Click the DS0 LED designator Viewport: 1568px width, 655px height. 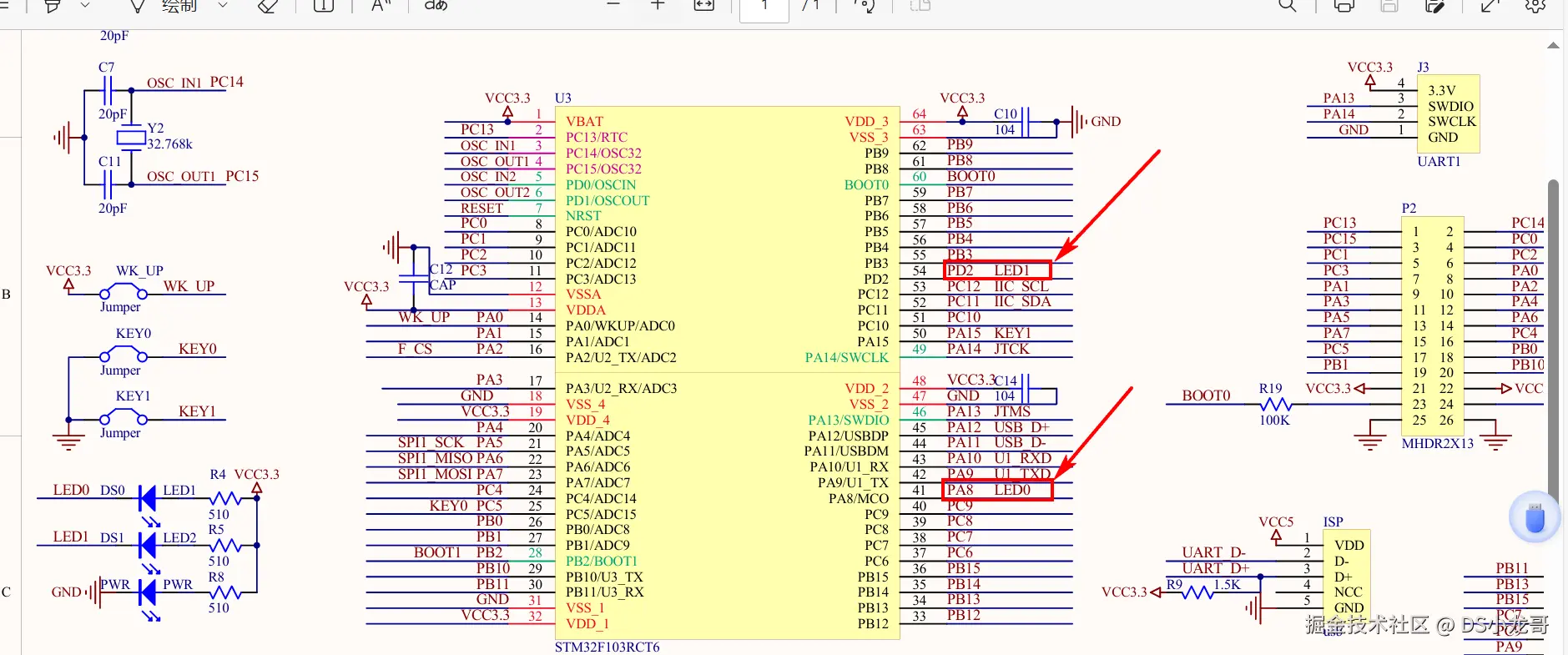click(x=112, y=490)
